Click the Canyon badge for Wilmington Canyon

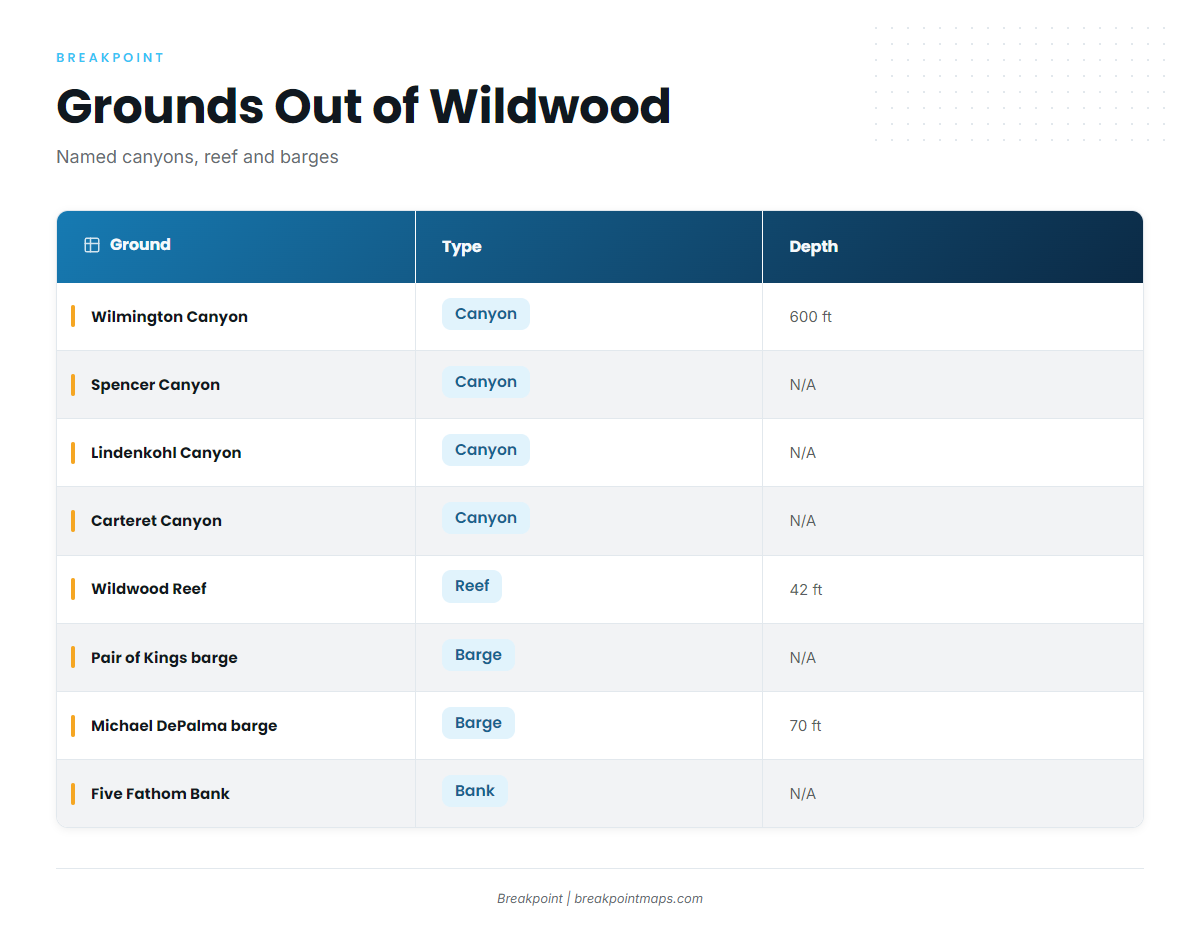click(x=486, y=314)
